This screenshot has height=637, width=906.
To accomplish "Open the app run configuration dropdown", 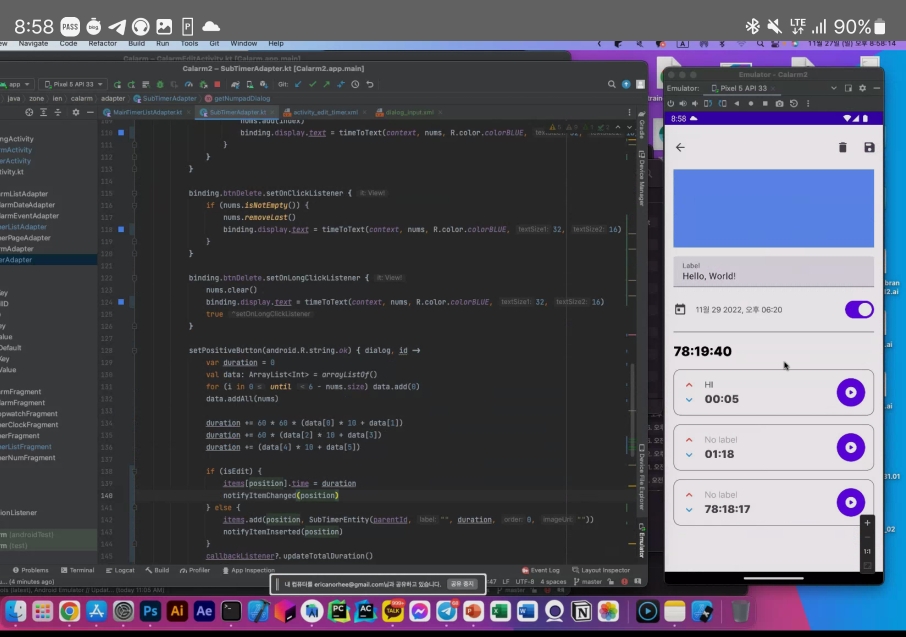I will coord(16,84).
